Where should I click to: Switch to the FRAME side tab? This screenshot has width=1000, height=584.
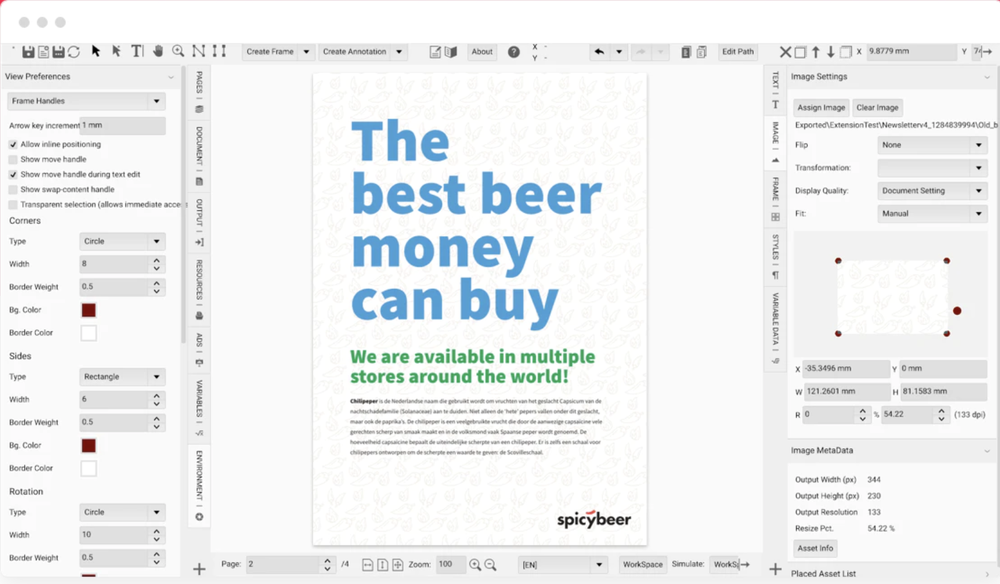776,198
